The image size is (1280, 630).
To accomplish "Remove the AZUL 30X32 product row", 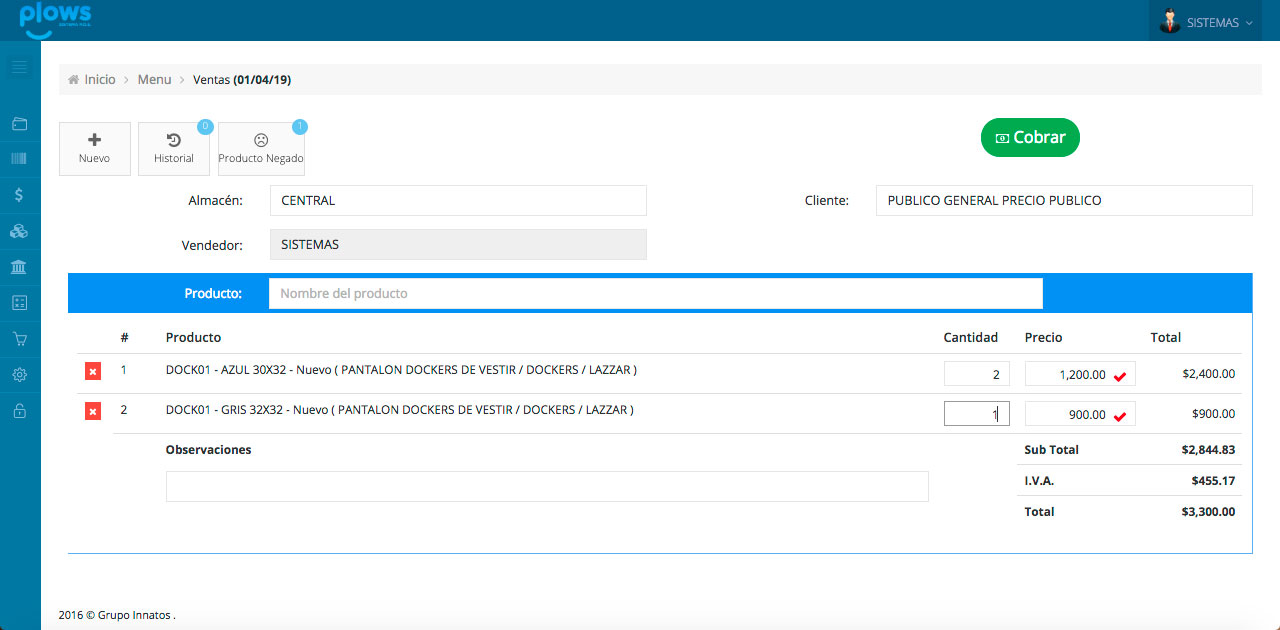I will [93, 371].
